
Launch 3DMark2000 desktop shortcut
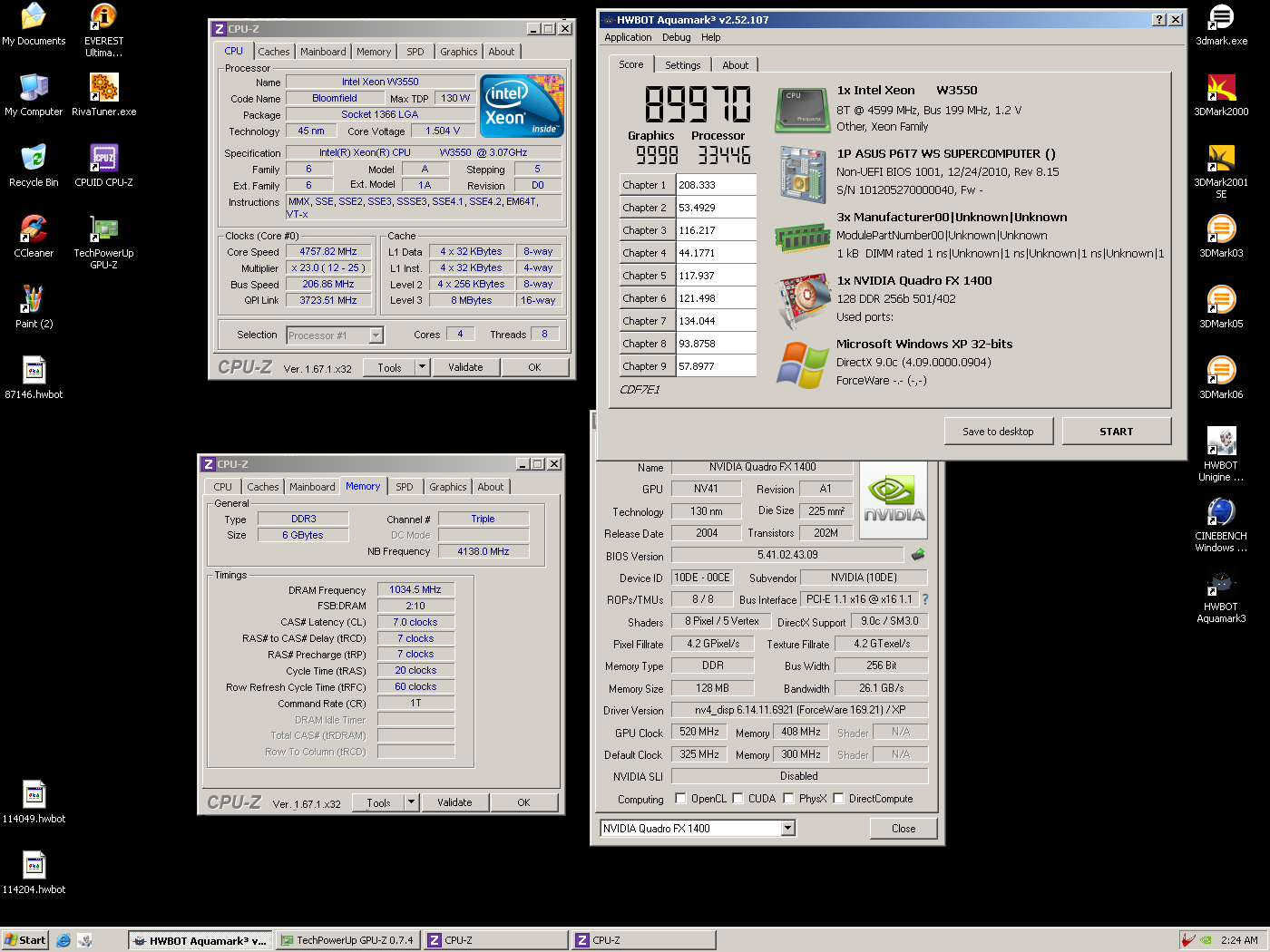[1221, 94]
